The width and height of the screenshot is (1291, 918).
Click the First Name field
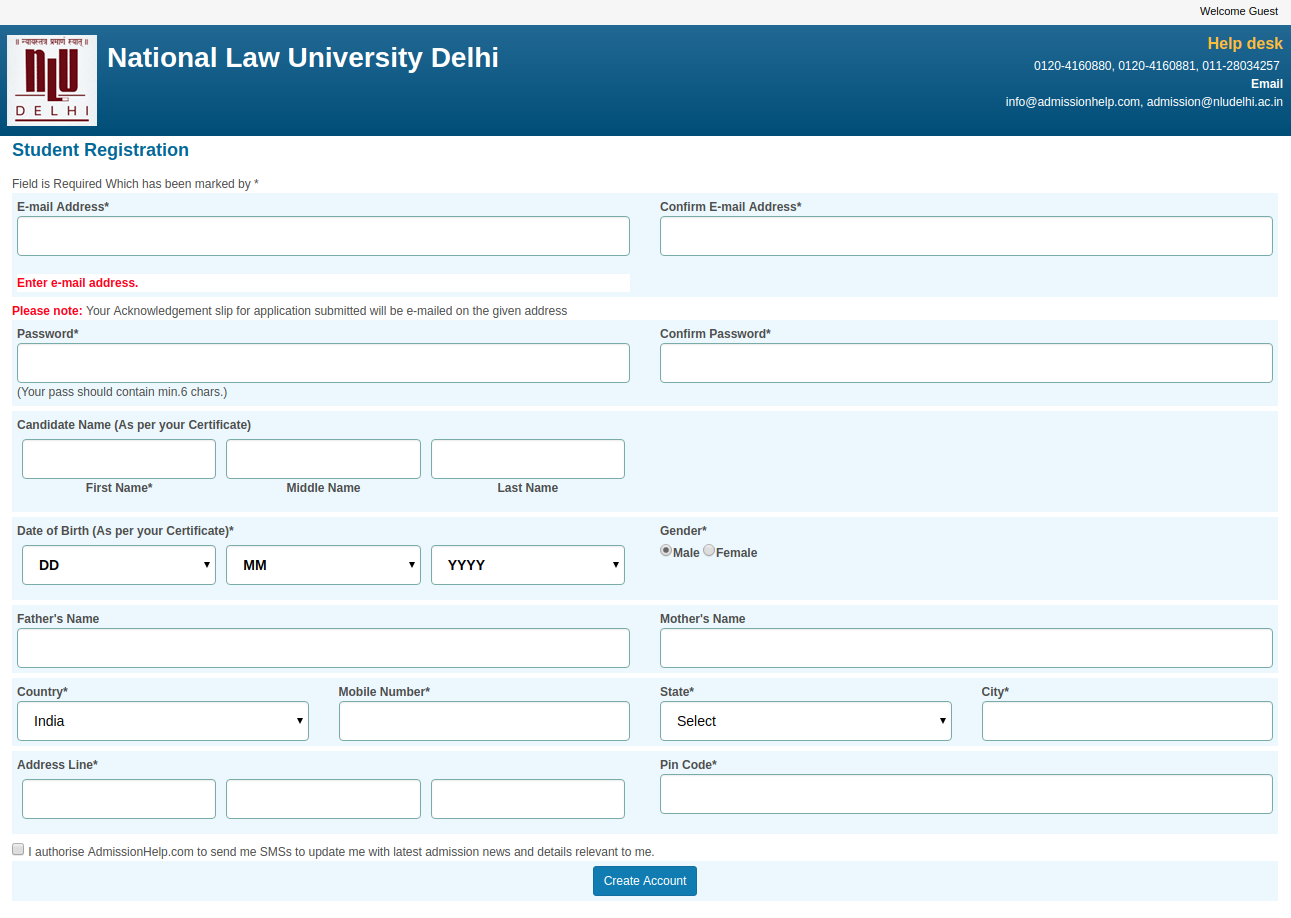(x=118, y=458)
